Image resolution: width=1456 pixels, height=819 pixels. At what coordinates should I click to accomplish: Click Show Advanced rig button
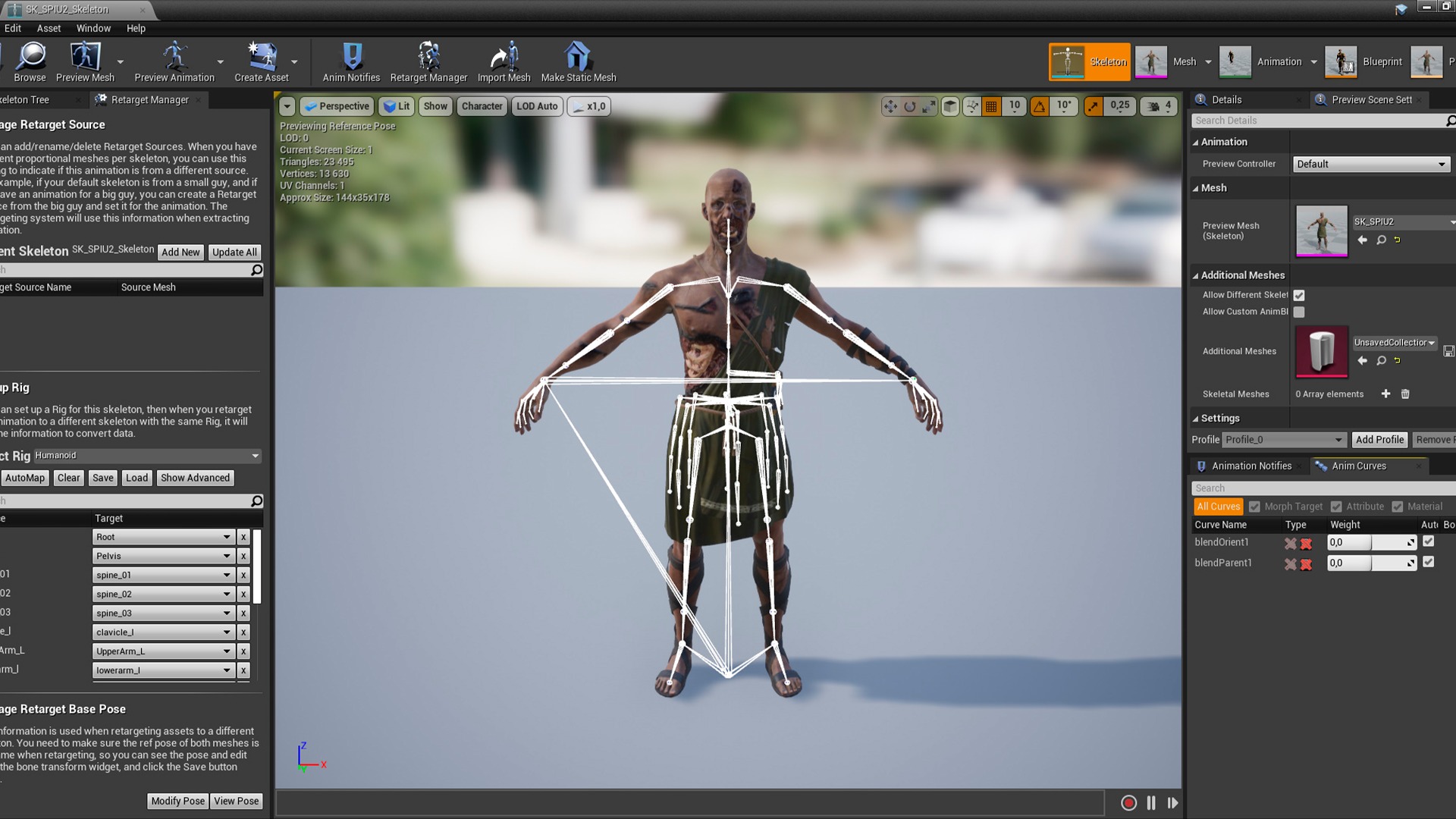[x=195, y=478]
